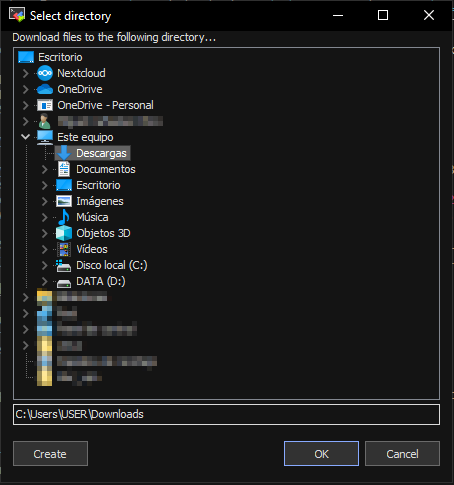Image resolution: width=454 pixels, height=485 pixels.
Task: Click the Disco local (C:) drive icon
Action: click(x=64, y=265)
